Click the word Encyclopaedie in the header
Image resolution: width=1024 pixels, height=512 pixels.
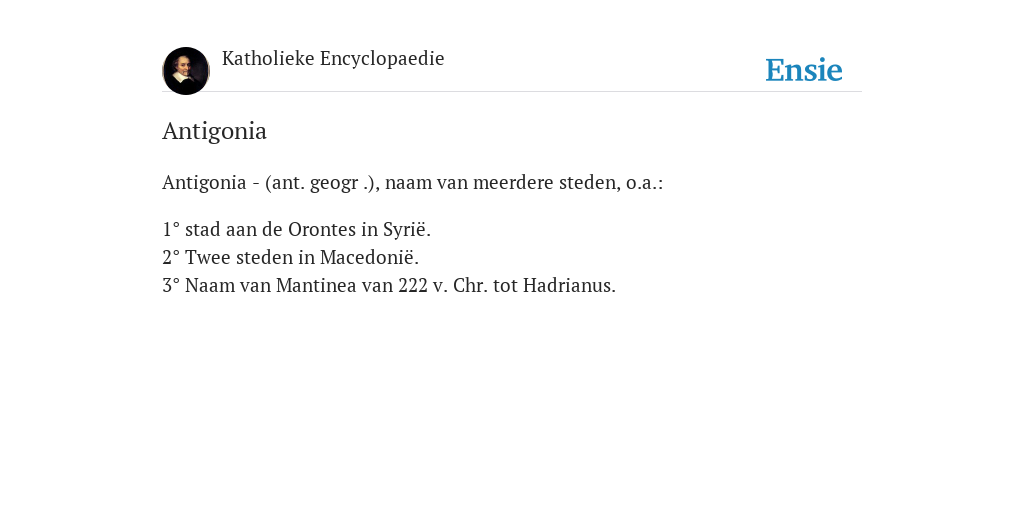pos(382,59)
